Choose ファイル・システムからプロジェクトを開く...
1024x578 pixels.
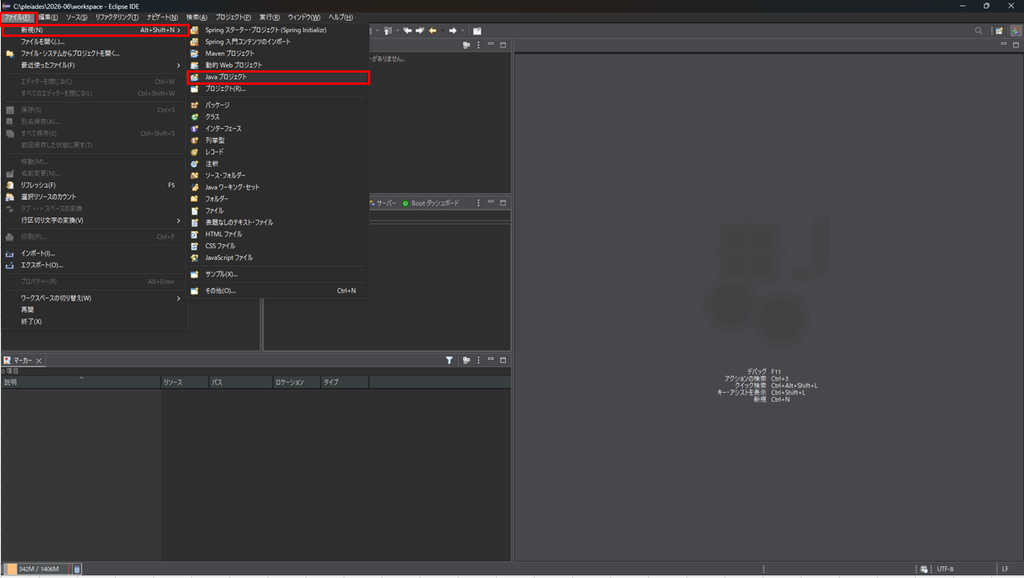click(94, 54)
